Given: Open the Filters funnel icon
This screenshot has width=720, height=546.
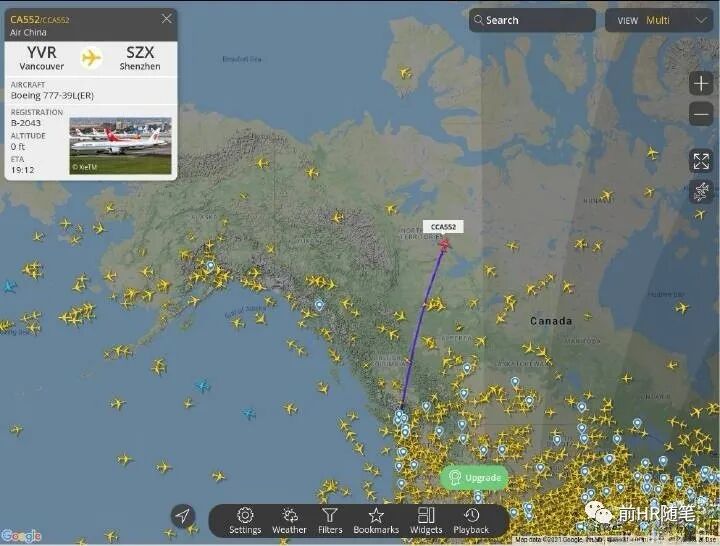Looking at the screenshot, I should point(330,515).
